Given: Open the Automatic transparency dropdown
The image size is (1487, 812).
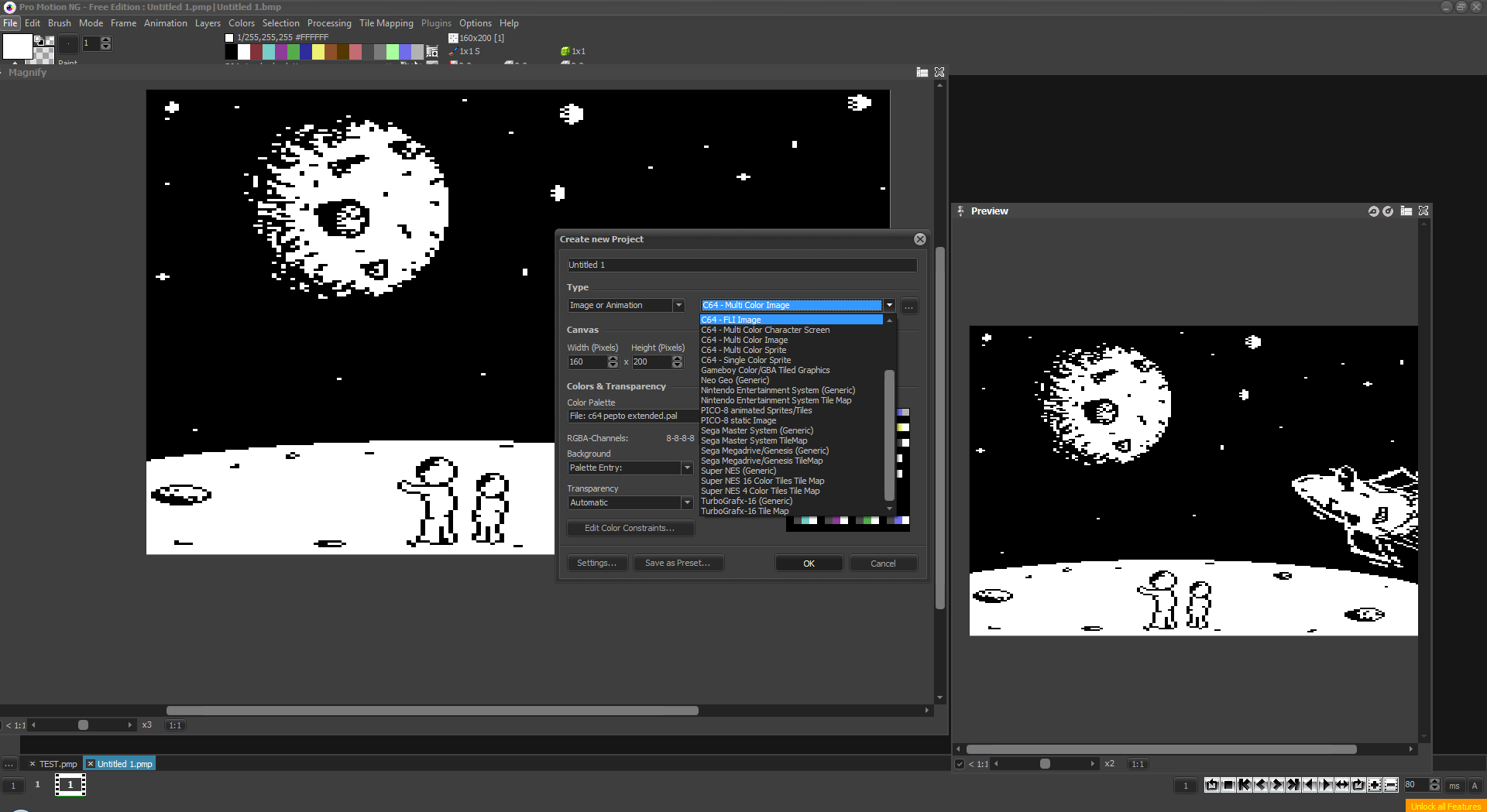Looking at the screenshot, I should [x=630, y=503].
